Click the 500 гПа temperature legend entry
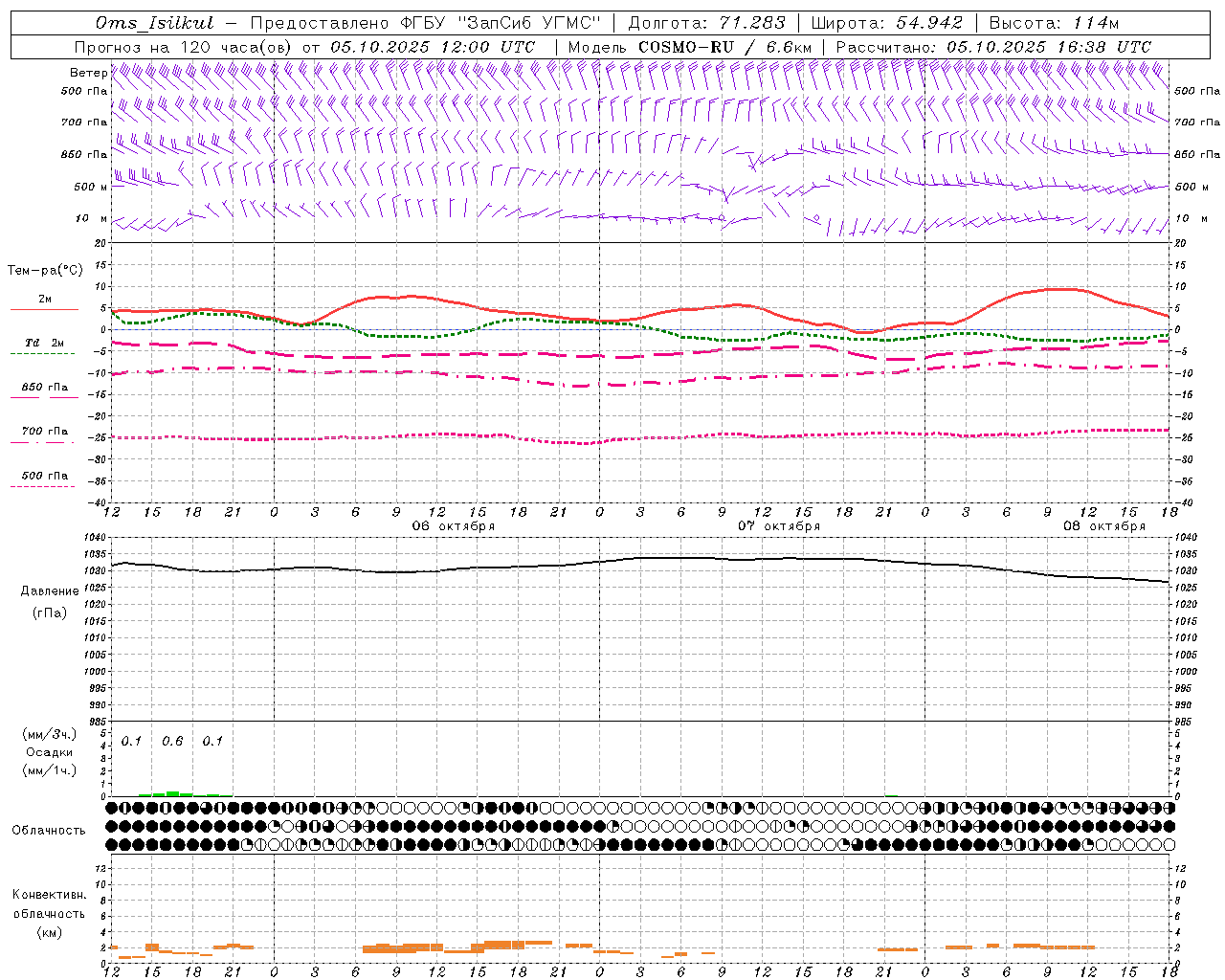This screenshot has width=1225, height=980. (44, 476)
